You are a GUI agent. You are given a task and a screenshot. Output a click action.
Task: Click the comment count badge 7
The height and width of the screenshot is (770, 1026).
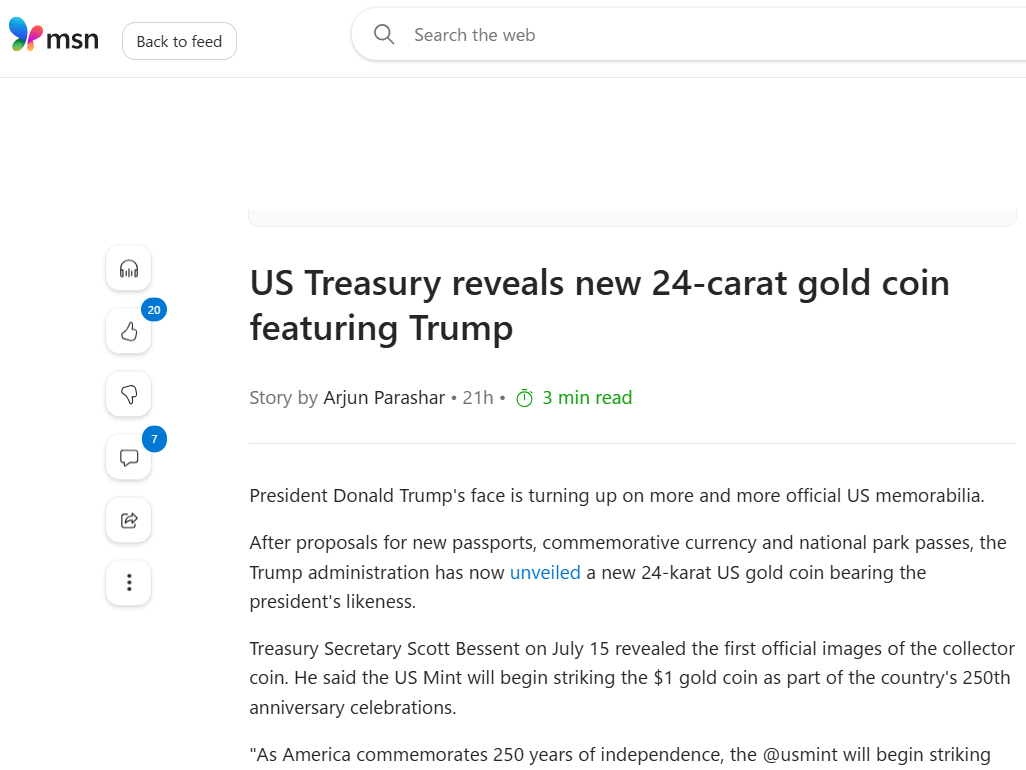click(x=154, y=439)
